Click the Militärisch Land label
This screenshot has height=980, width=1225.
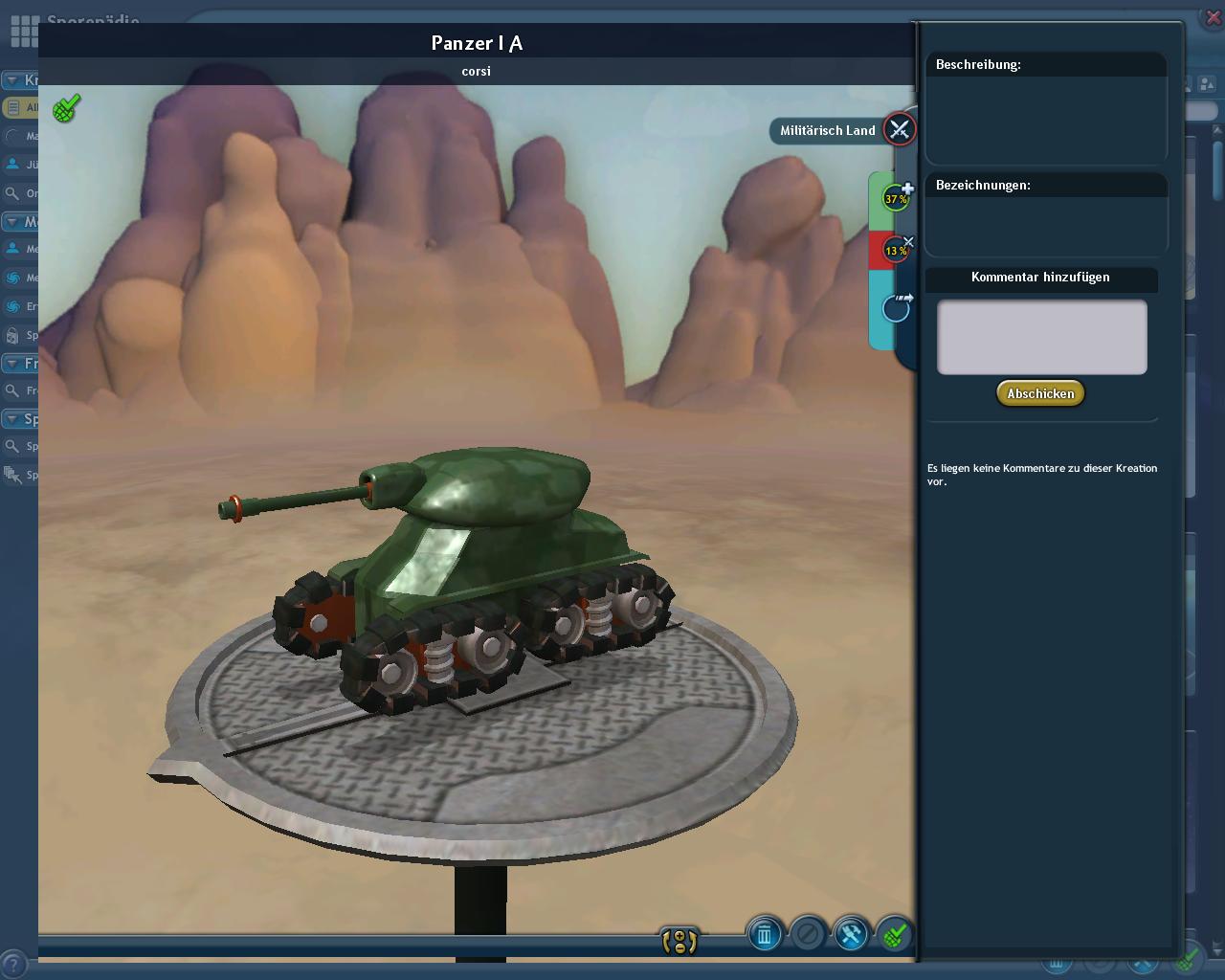point(828,130)
